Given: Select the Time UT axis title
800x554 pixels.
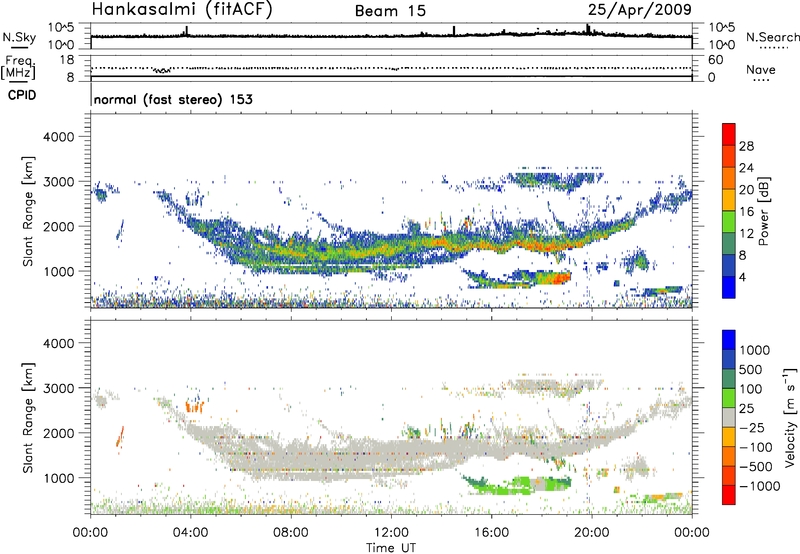Looking at the screenshot, I should (x=391, y=548).
